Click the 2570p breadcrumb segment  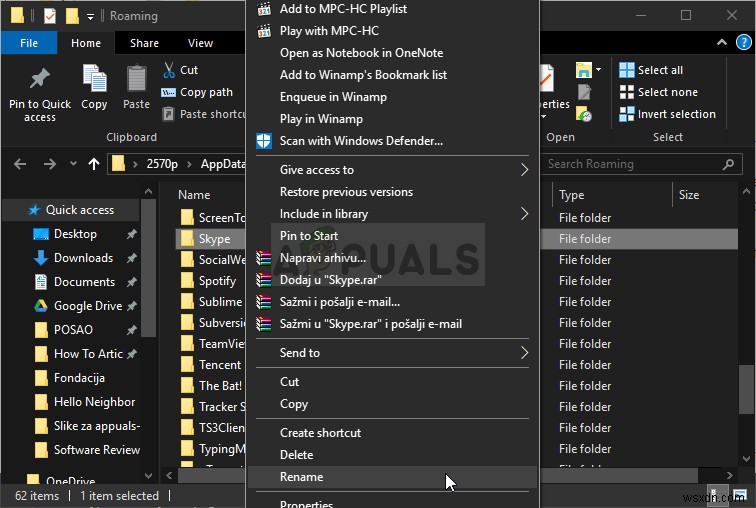point(162,164)
